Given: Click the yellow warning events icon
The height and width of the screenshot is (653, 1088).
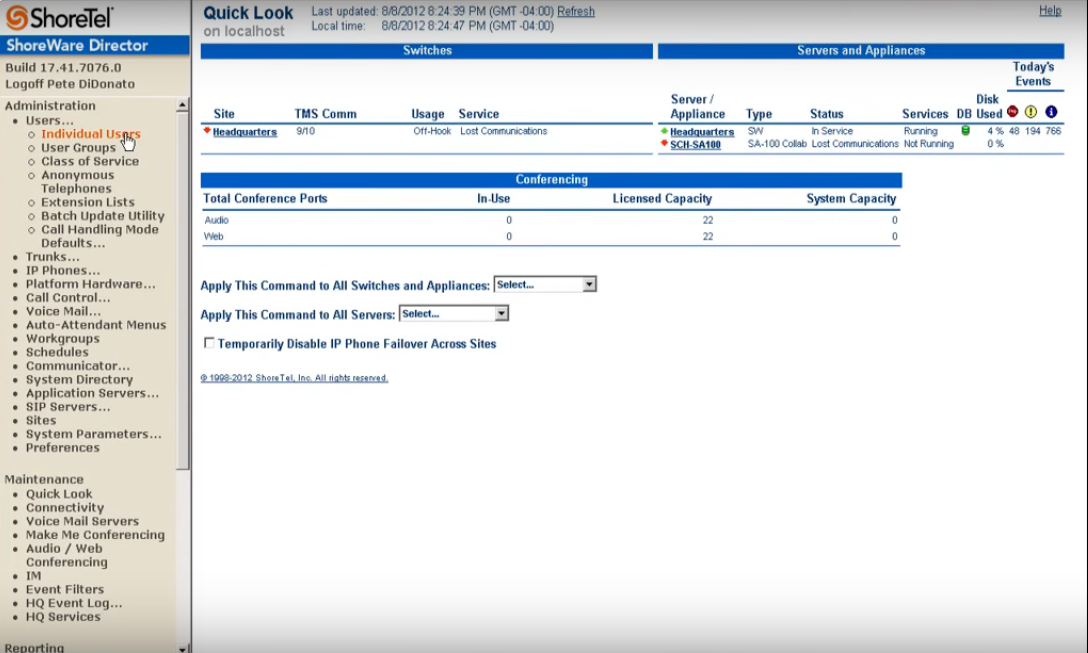Looking at the screenshot, I should 1031,112.
